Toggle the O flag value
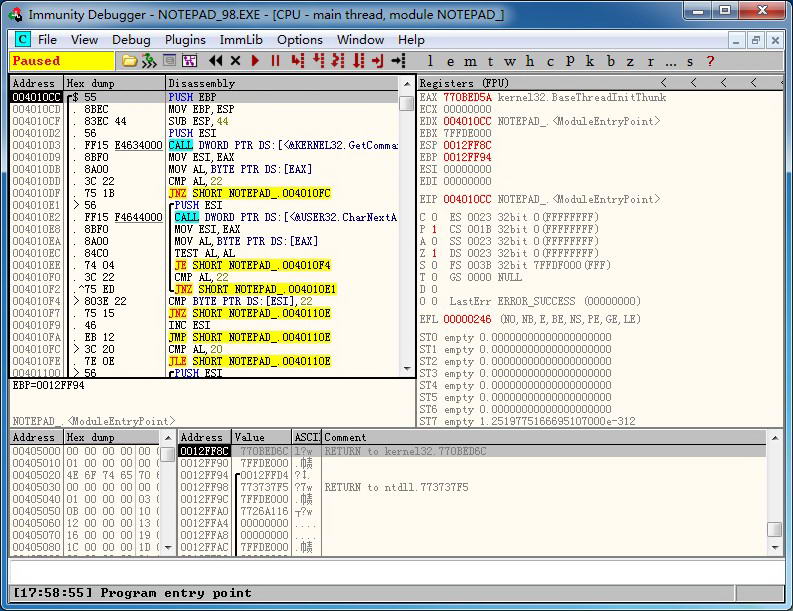The height and width of the screenshot is (611, 793). pos(434,301)
